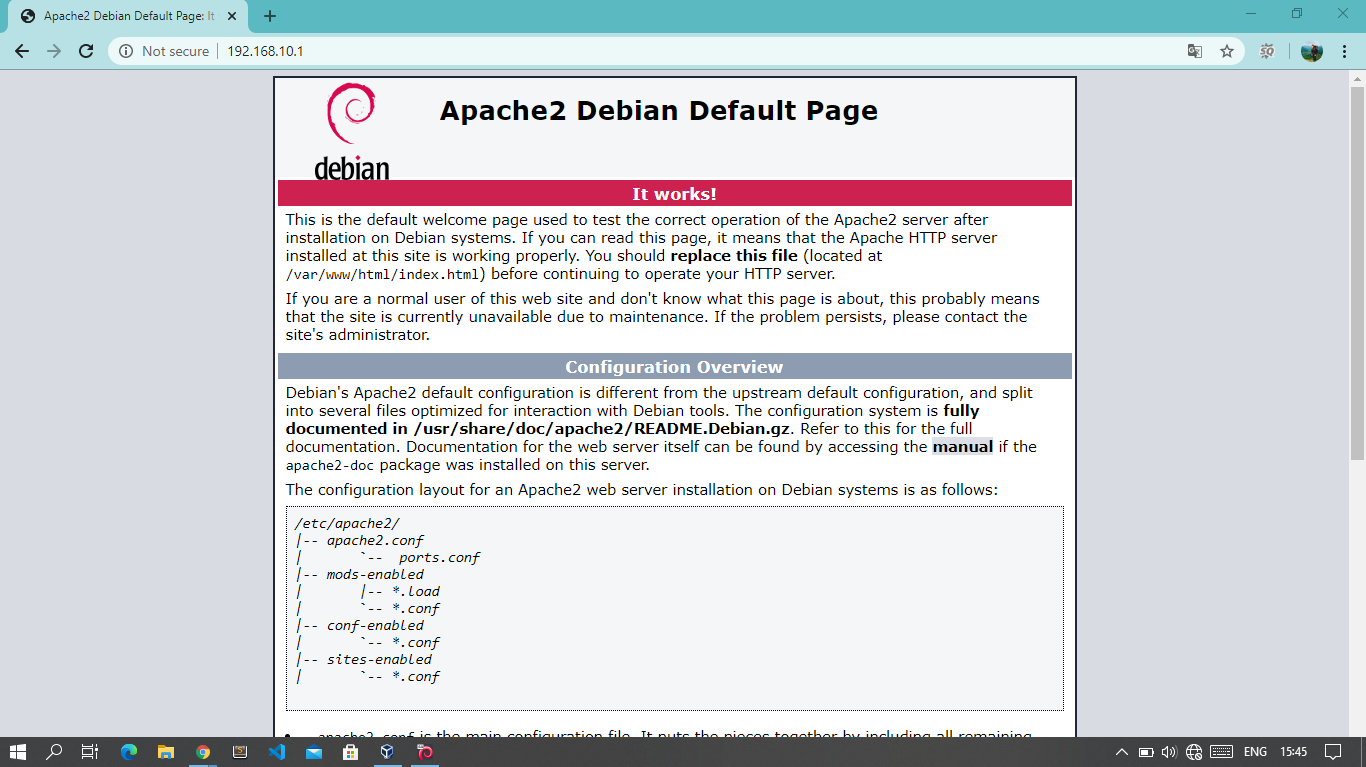Click the 'apache2-doc' package name text

pos(330,465)
